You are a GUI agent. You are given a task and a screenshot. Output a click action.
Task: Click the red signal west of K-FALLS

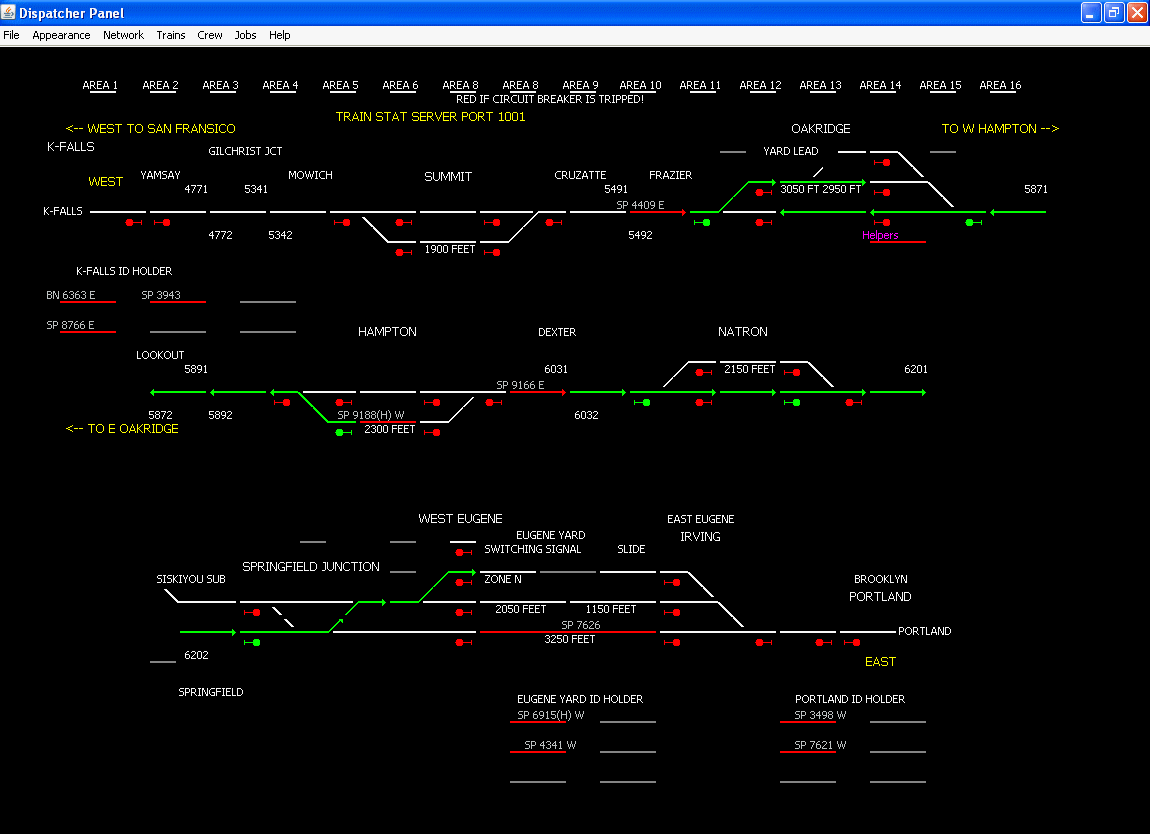(133, 222)
